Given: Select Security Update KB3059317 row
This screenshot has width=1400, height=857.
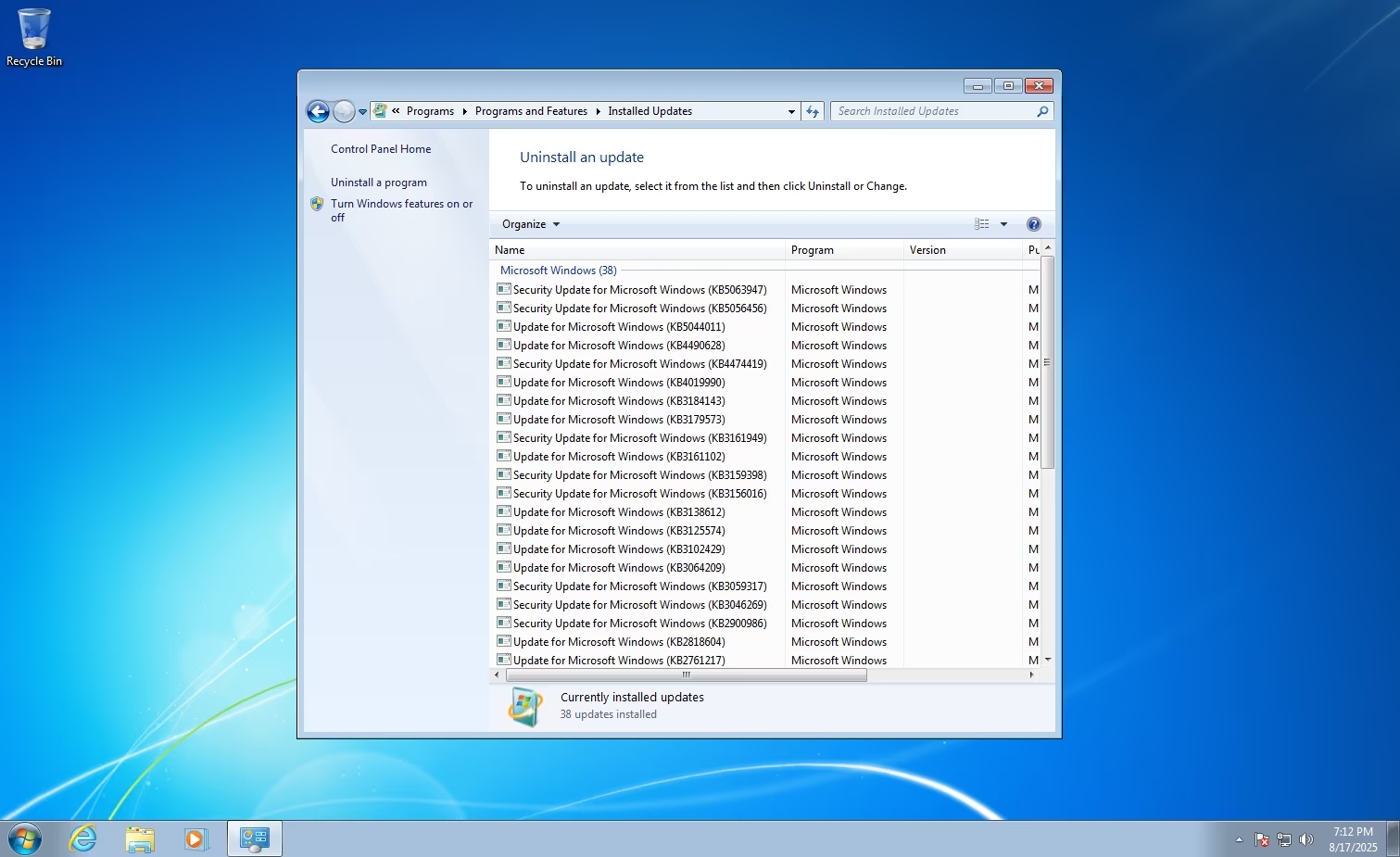Looking at the screenshot, I should pyautogui.click(x=765, y=586).
